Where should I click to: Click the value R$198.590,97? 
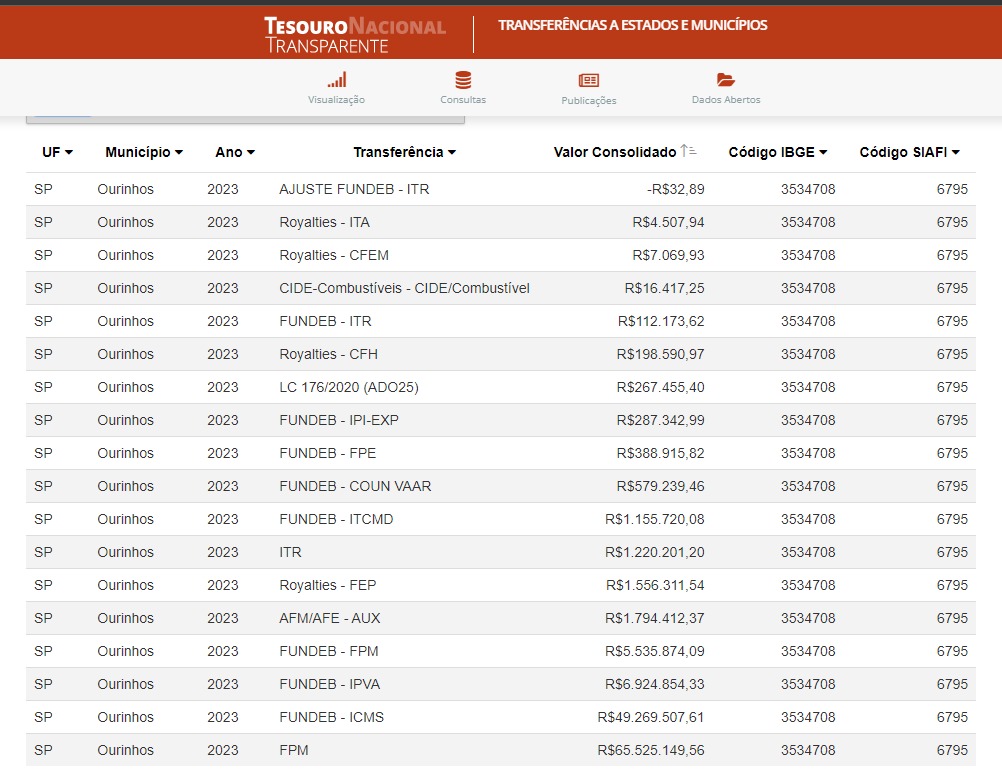[661, 354]
